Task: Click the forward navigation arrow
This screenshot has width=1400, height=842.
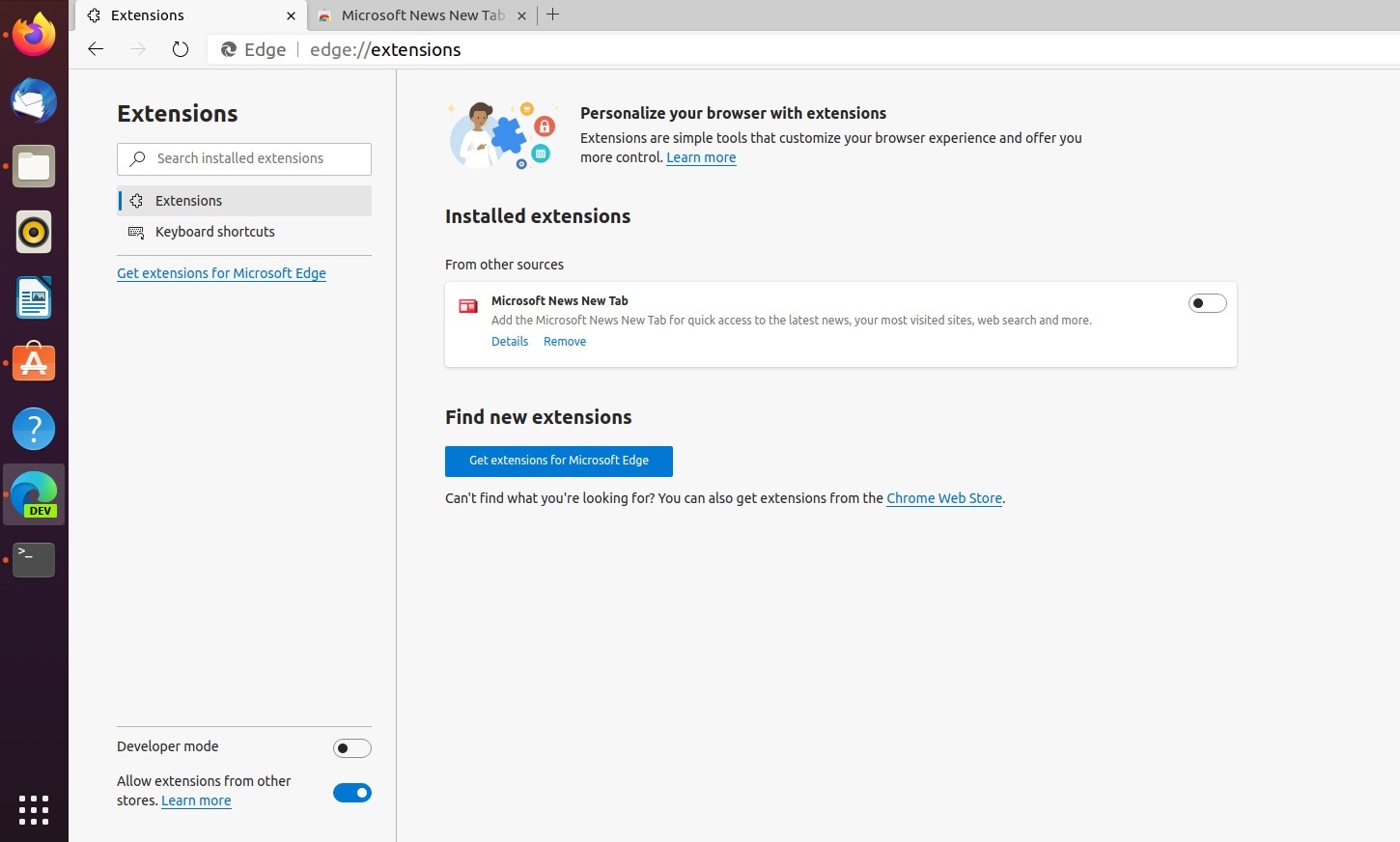Action: pyautogui.click(x=138, y=49)
